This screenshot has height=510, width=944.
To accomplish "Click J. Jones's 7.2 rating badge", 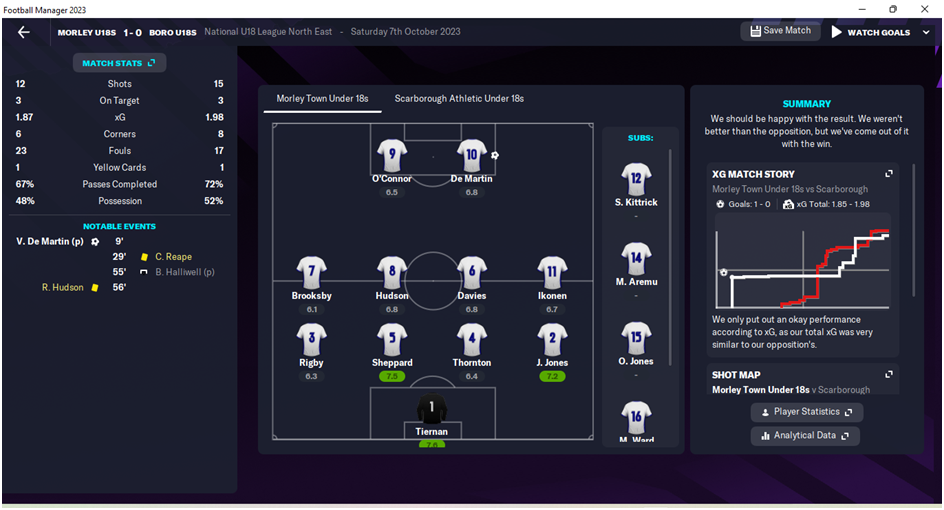I will coord(552,376).
